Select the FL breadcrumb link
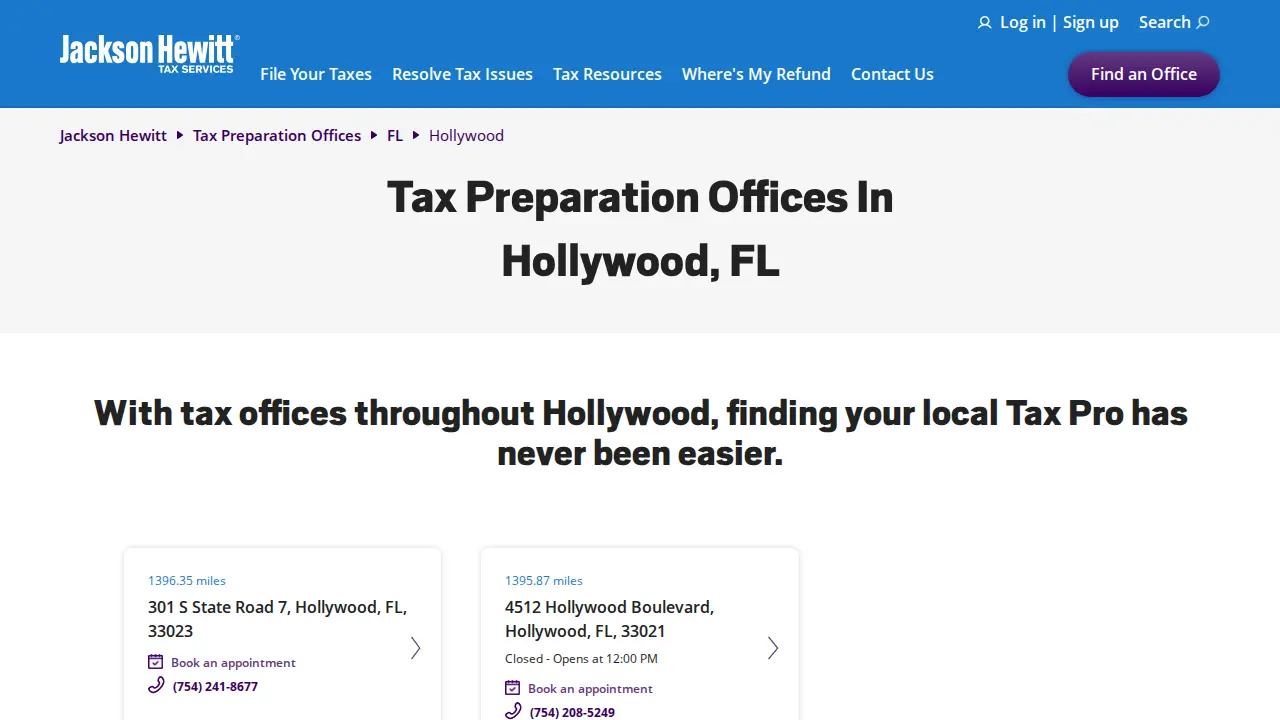 tap(395, 135)
